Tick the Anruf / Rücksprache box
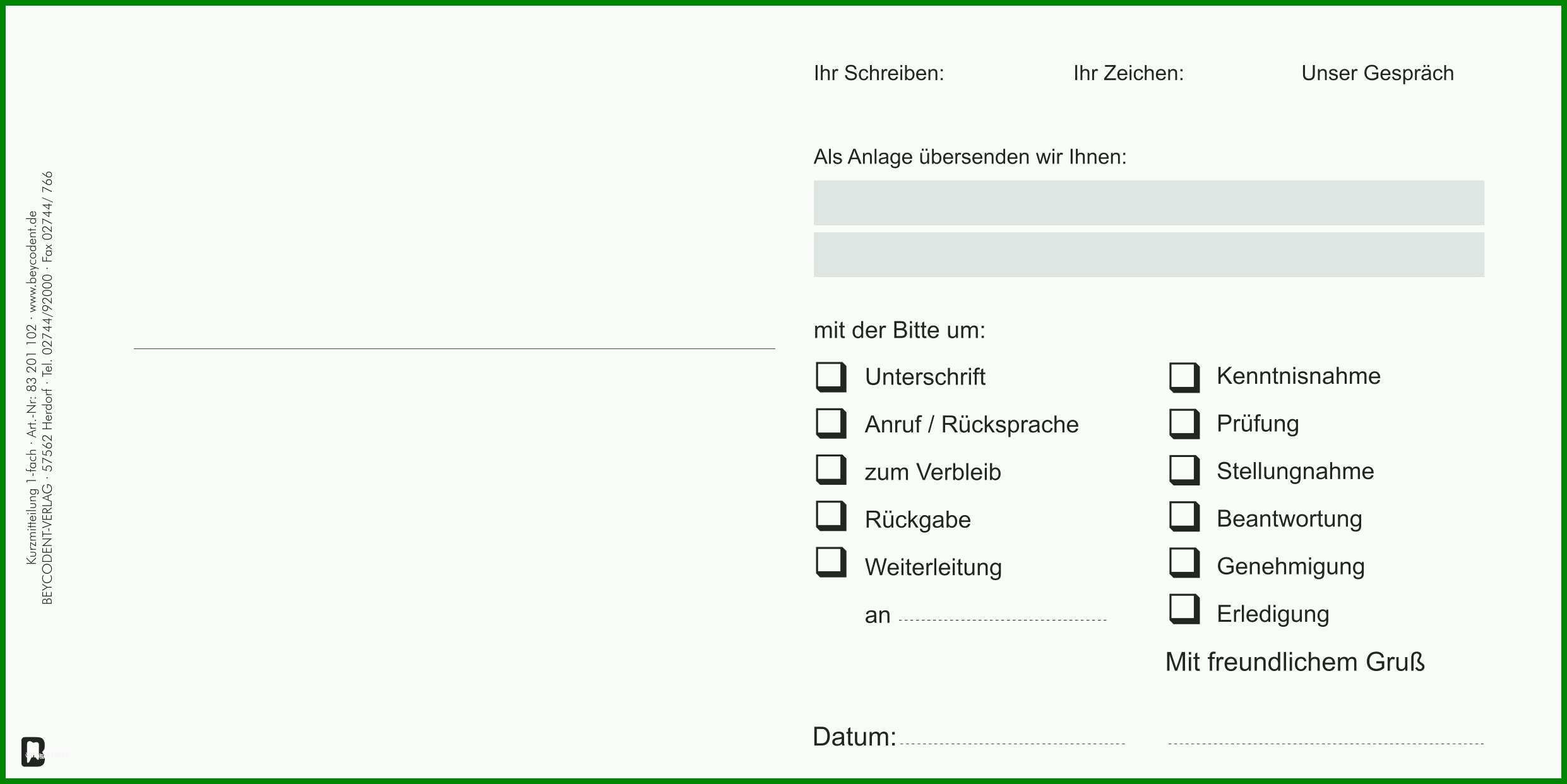Viewport: 1567px width, 784px height. 831,423
